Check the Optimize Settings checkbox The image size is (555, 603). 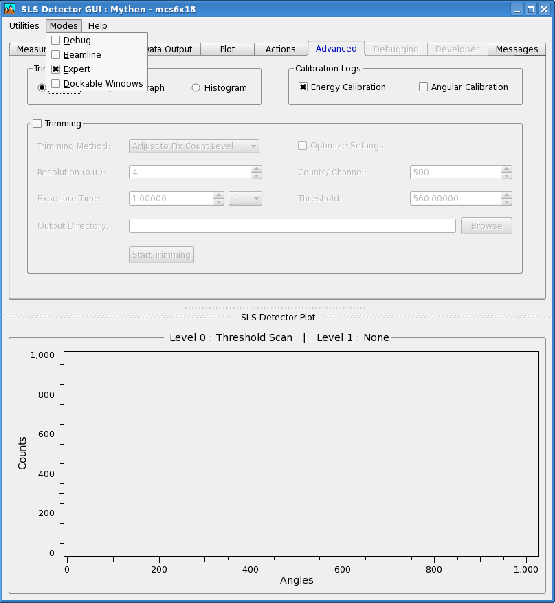pos(302,146)
